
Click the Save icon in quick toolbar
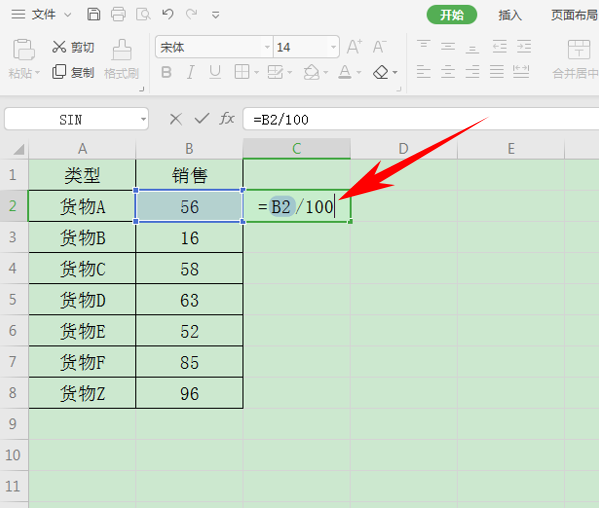(x=94, y=15)
